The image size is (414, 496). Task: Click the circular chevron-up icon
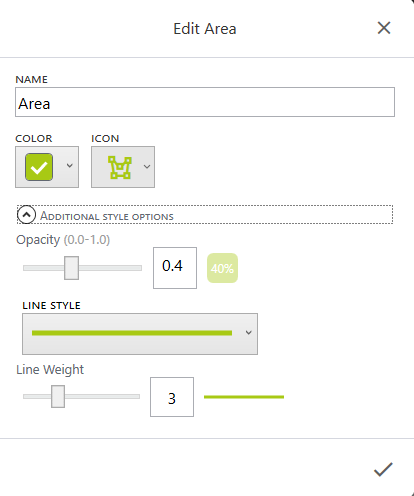coord(26,215)
